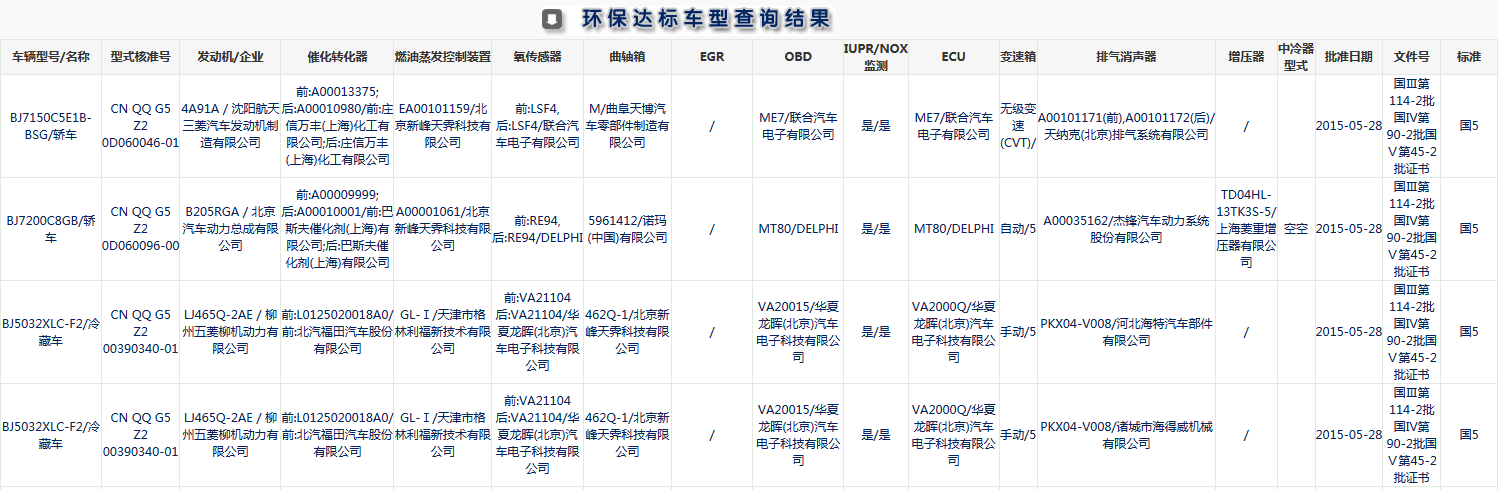Click the 氧传感器 column header
This screenshot has height=490, width=1498.
(538, 57)
